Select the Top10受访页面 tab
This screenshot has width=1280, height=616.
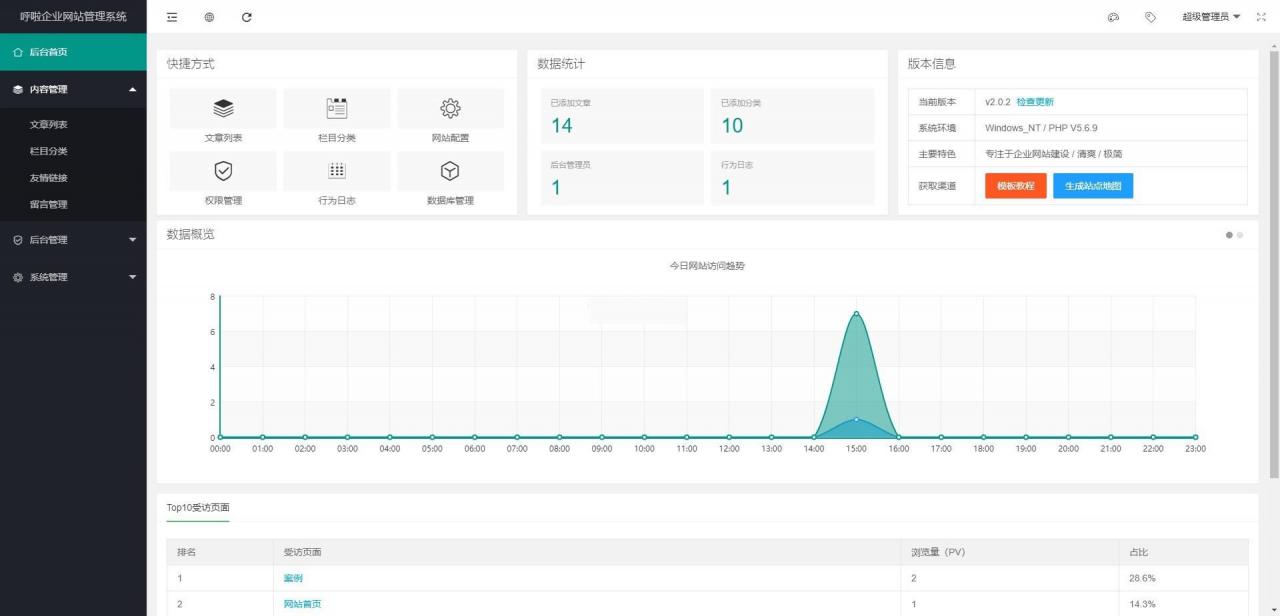pos(198,508)
